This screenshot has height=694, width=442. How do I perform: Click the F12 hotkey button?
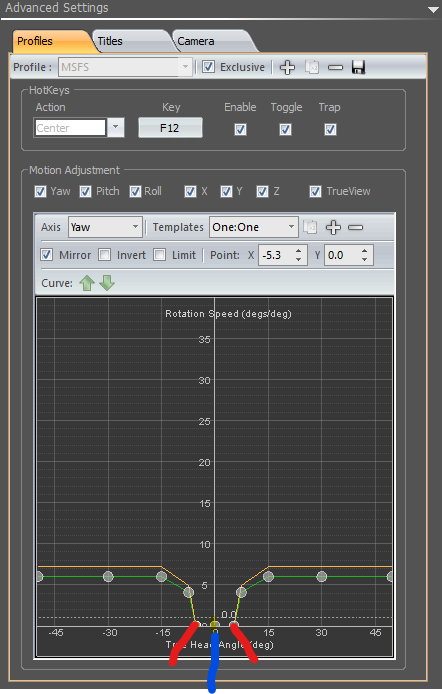click(170, 128)
